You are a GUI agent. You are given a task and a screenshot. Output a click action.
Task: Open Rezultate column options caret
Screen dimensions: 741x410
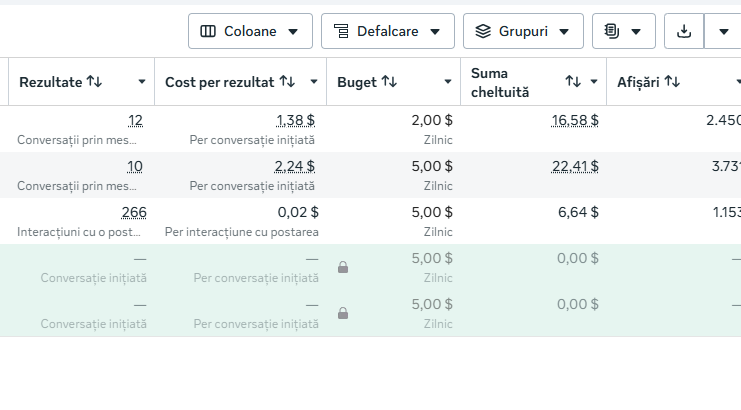[x=142, y=82]
